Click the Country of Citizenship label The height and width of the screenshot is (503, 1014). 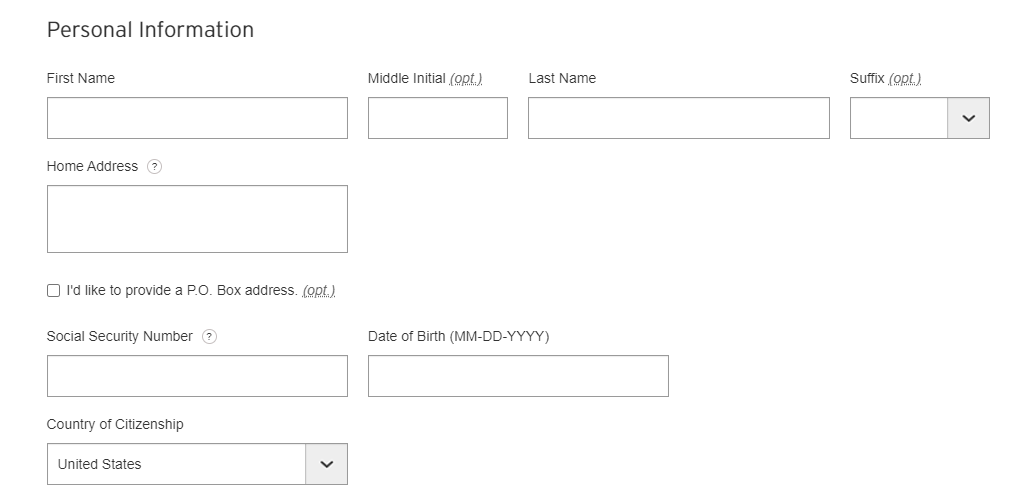[115, 424]
